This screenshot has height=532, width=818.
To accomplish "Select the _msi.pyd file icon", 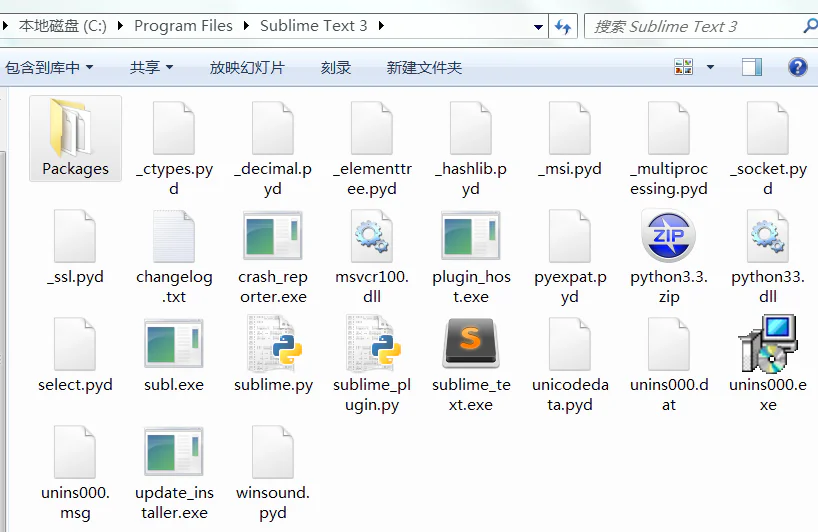I will click(x=570, y=128).
